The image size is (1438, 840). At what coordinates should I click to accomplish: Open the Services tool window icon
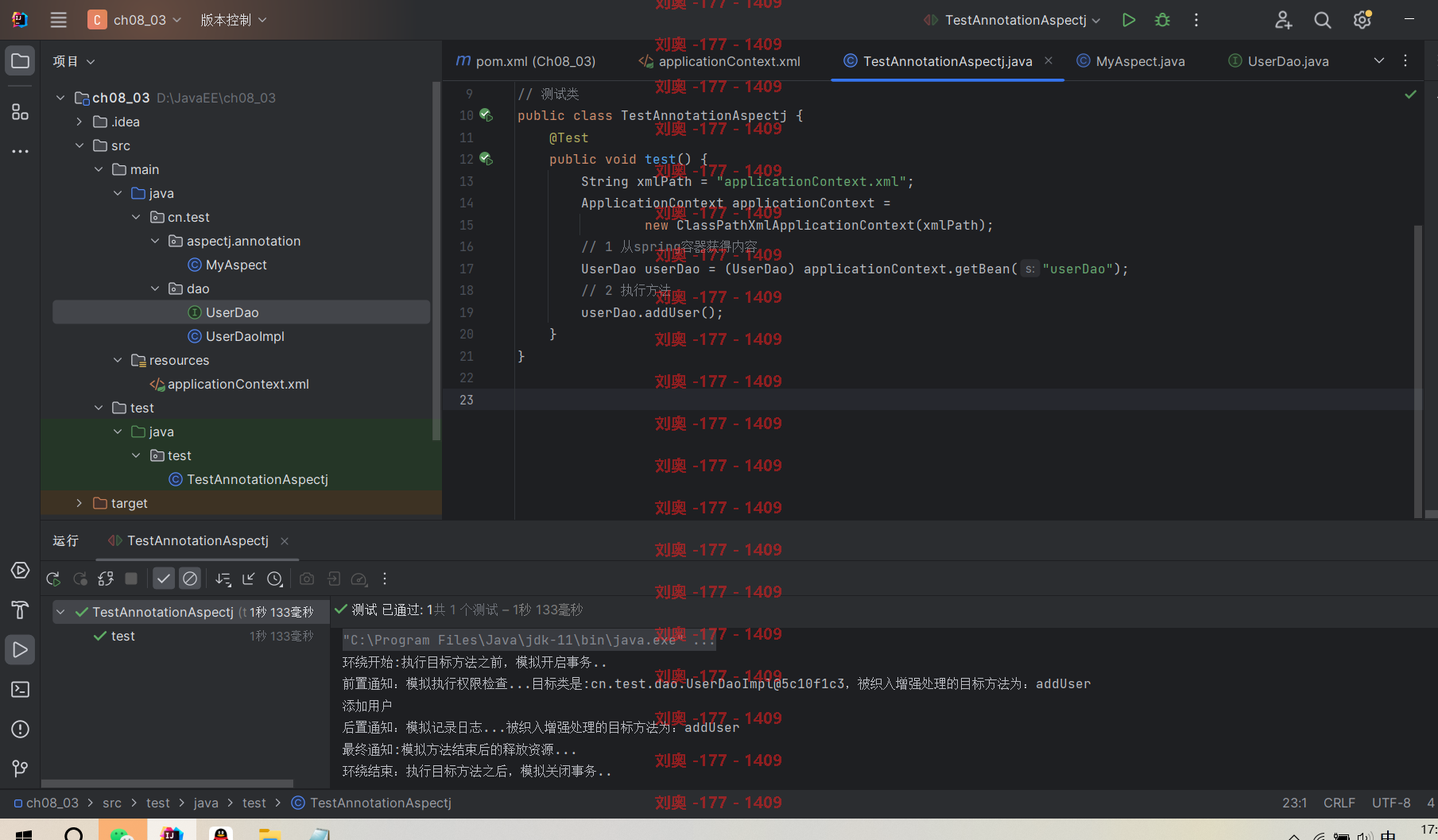click(20, 571)
